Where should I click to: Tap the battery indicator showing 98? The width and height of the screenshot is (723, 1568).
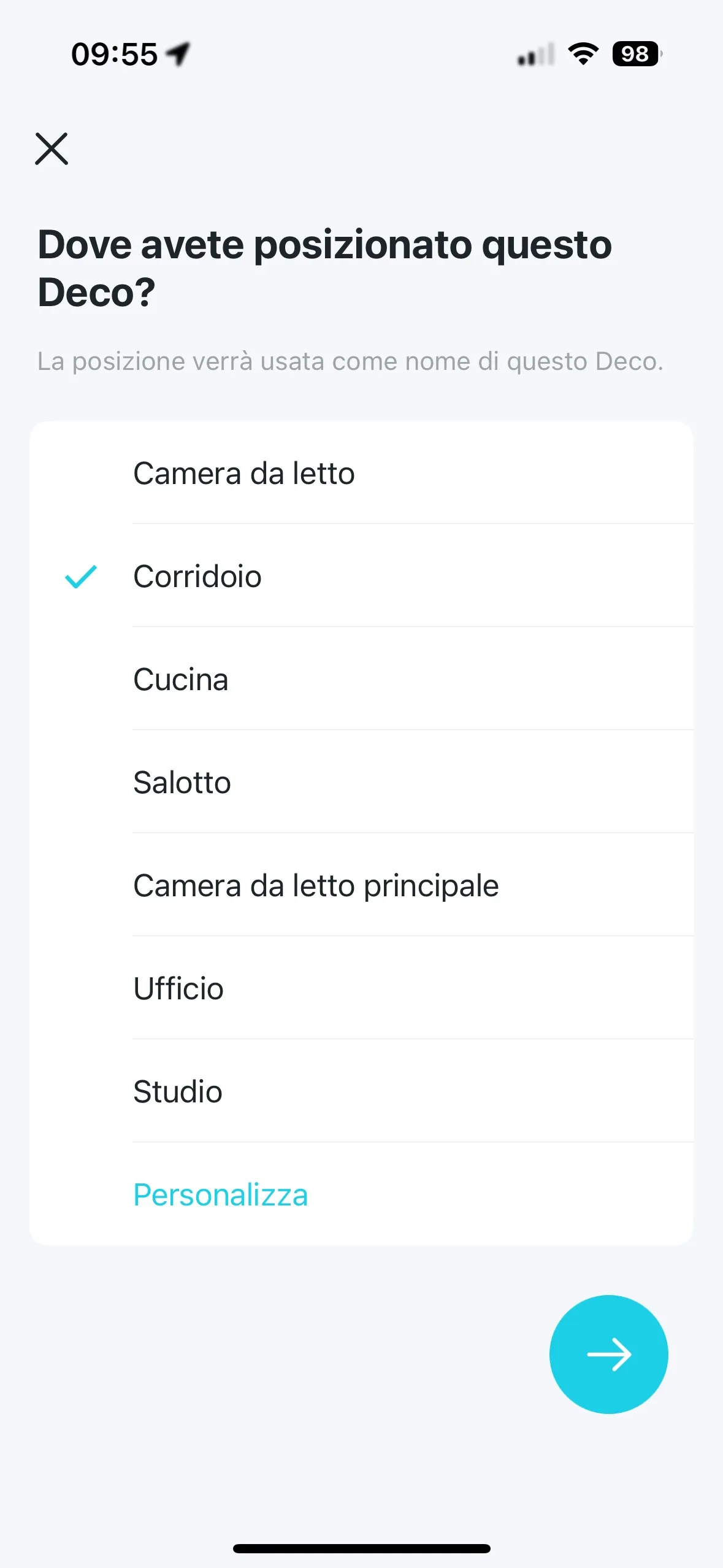pyautogui.click(x=637, y=54)
